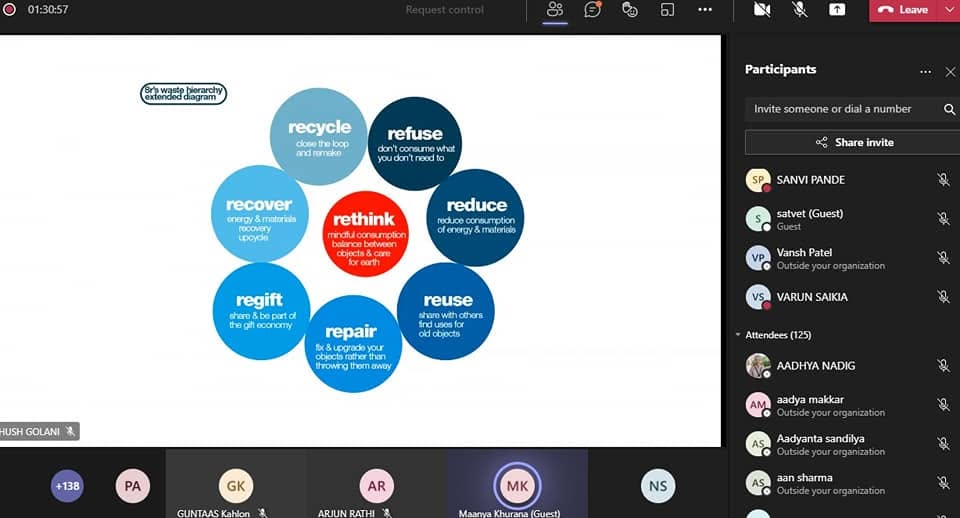Click muted mic icon for Vansh Patel

943,258
